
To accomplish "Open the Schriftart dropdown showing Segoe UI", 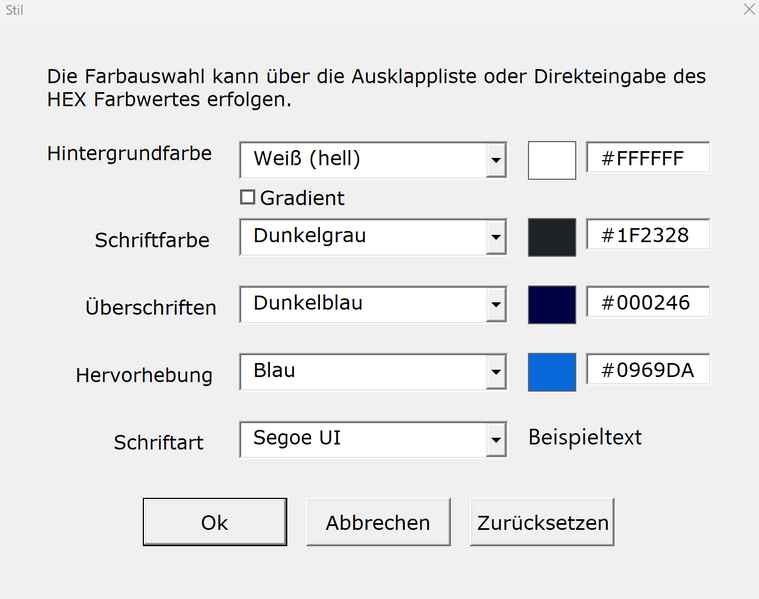I will 373,439.
